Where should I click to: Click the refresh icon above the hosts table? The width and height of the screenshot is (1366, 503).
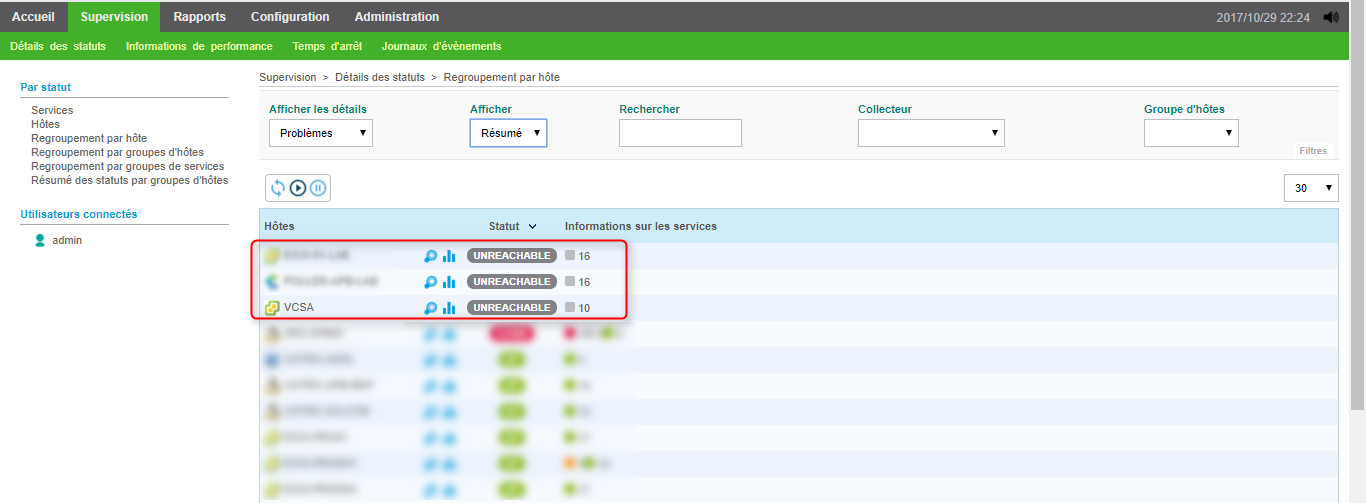pyautogui.click(x=278, y=188)
